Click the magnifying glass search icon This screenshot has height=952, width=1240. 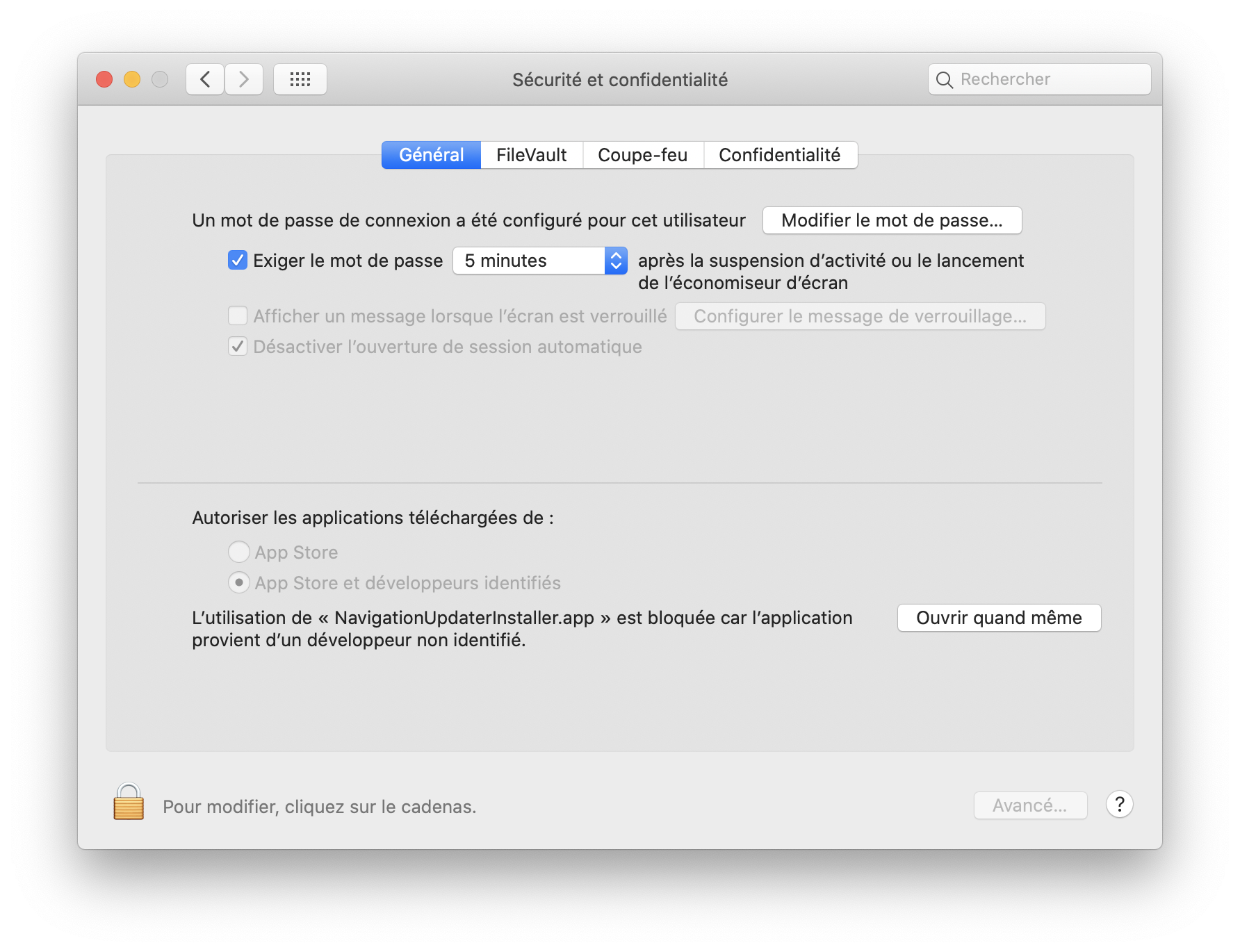(x=944, y=80)
